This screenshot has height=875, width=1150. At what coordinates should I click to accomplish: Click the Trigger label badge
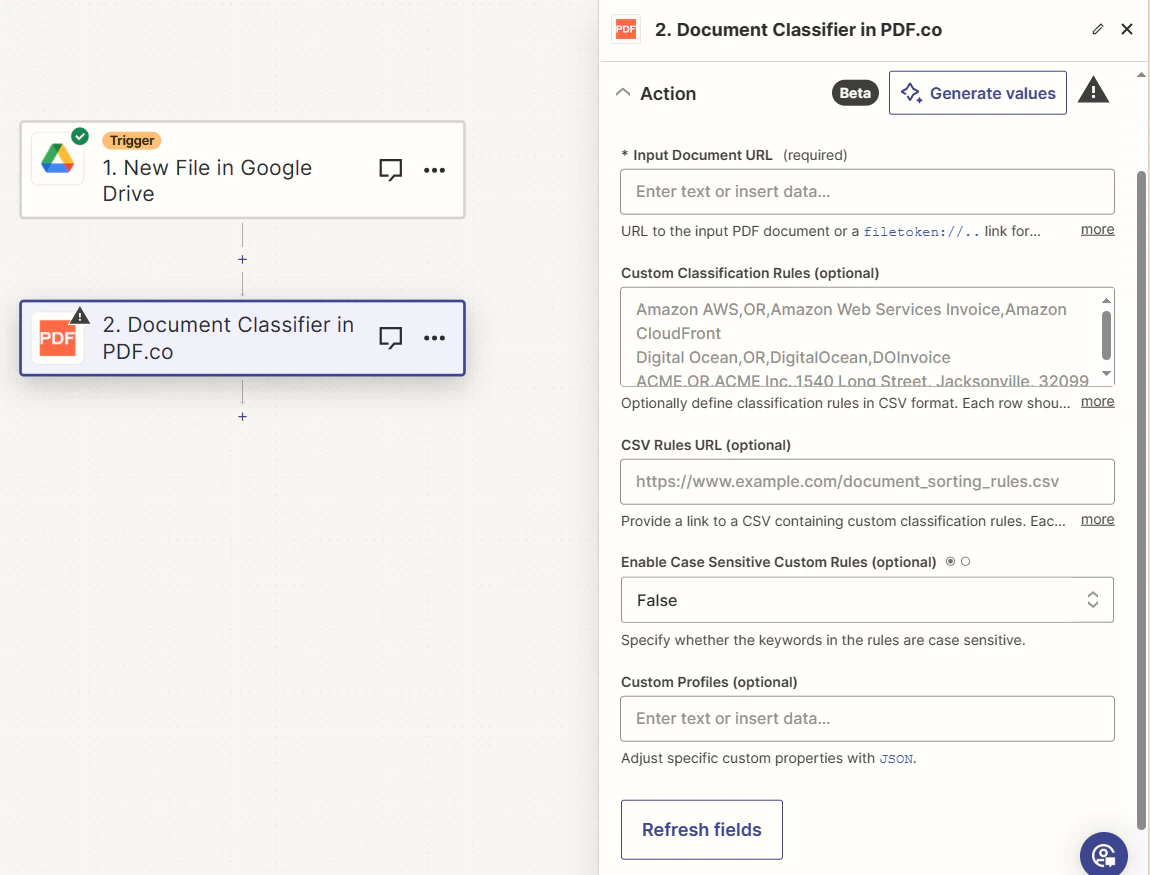[132, 140]
